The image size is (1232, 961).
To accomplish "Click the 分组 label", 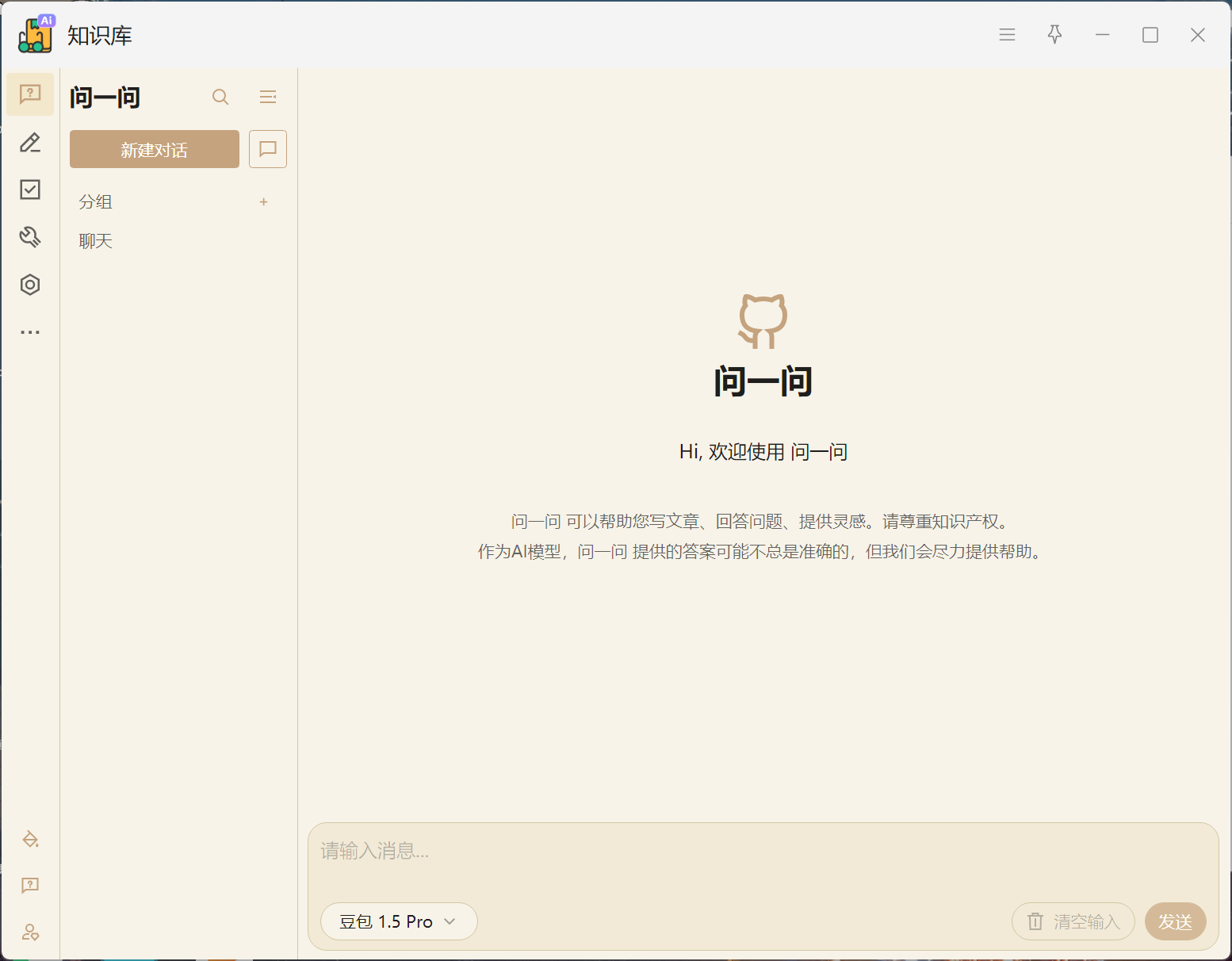I will coord(95,202).
